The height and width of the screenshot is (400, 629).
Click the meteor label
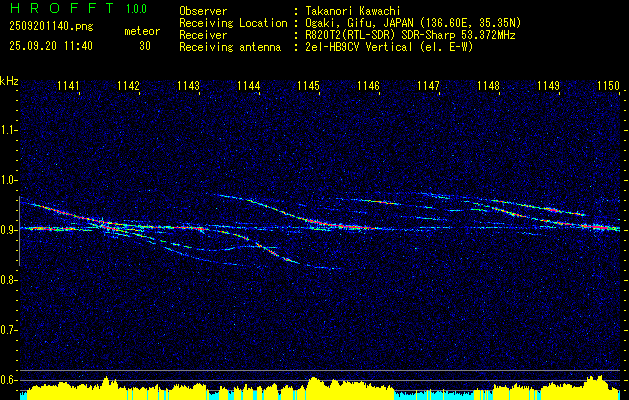pyautogui.click(x=142, y=31)
